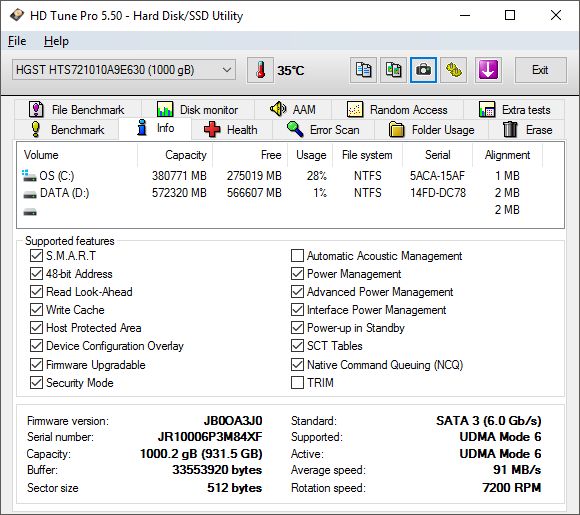The height and width of the screenshot is (515, 580).
Task: Switch to the Erase tab
Action: [x=527, y=130]
